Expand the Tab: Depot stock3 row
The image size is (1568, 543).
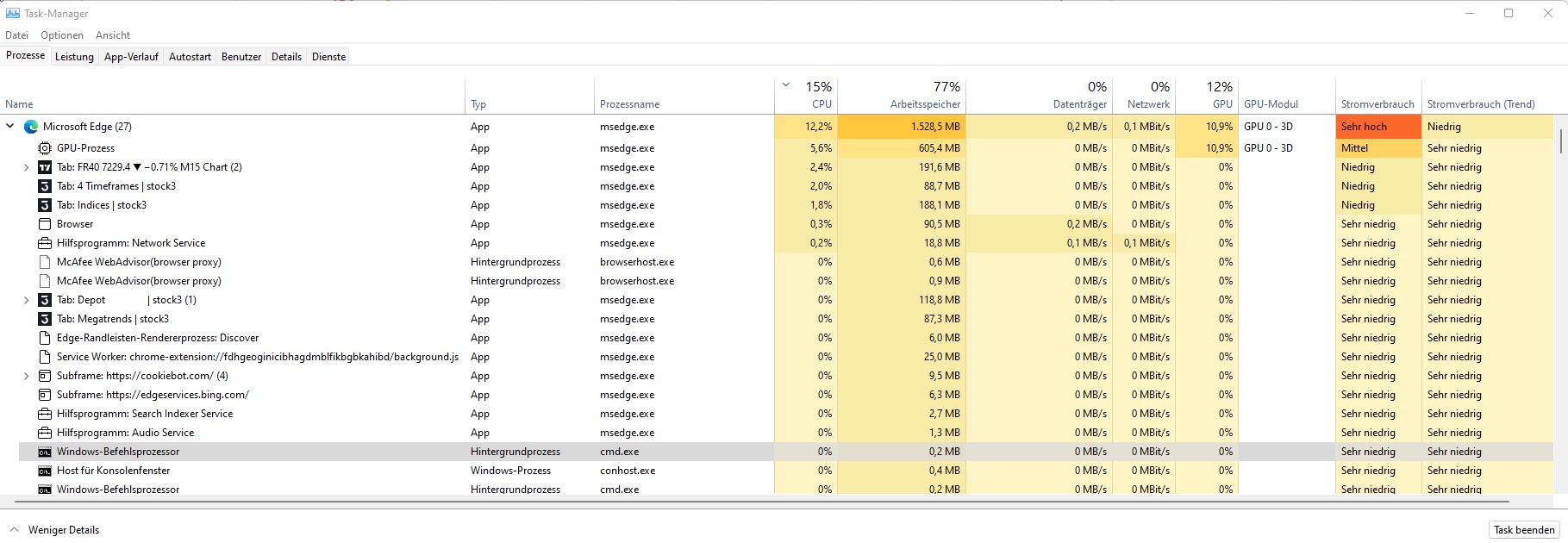pos(26,300)
